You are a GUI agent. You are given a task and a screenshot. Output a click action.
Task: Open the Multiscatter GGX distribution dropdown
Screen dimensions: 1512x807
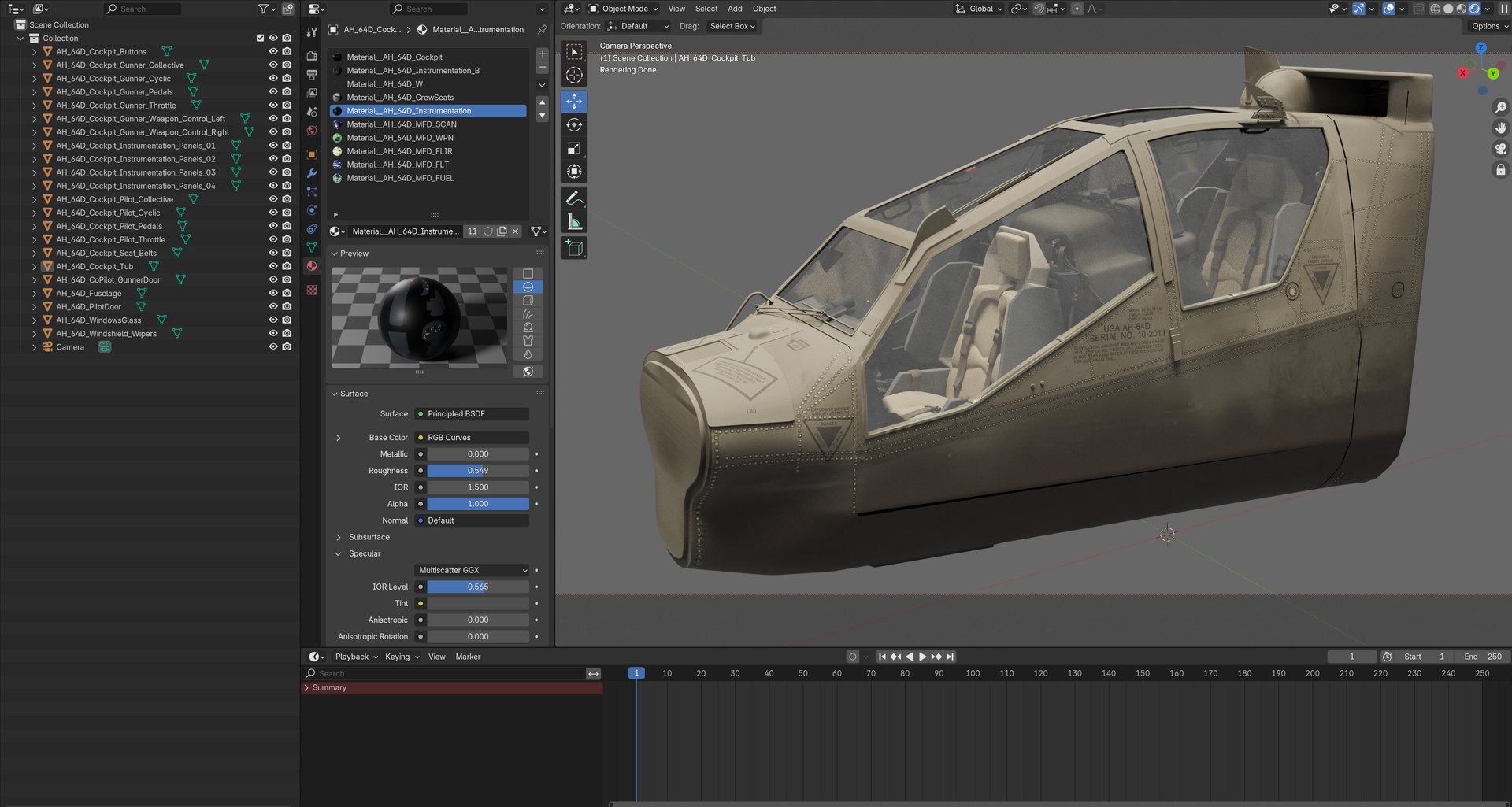point(472,571)
